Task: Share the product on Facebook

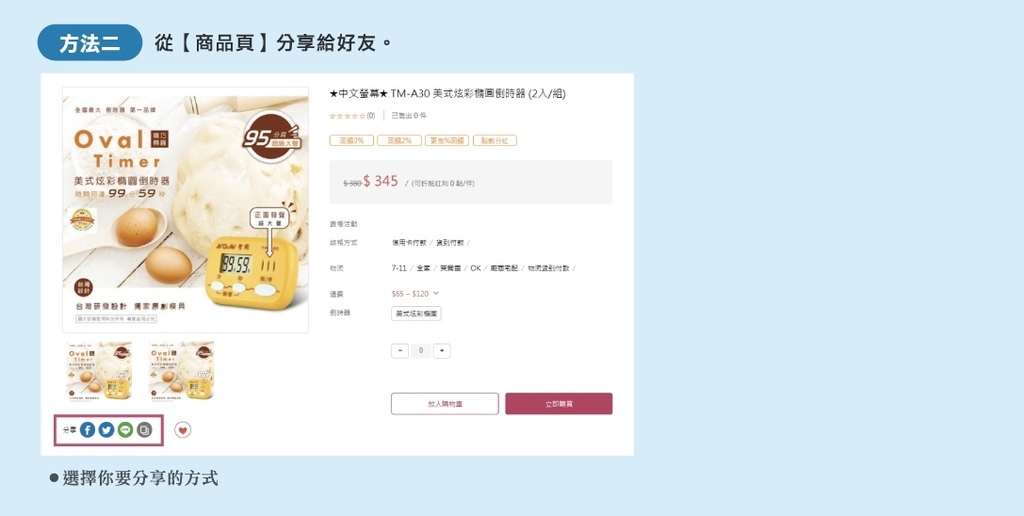Action: pos(88,430)
